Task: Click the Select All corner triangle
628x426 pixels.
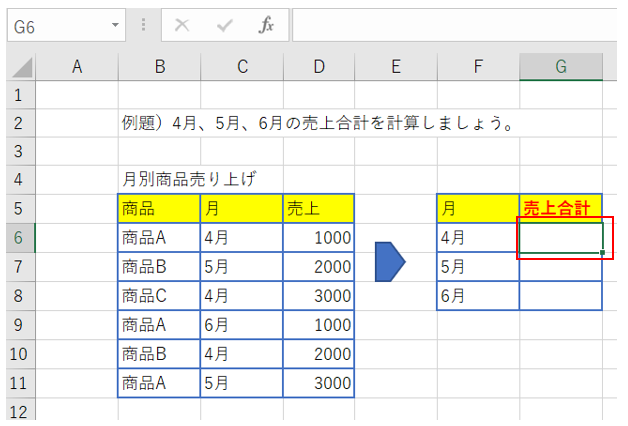Action: click(21, 68)
